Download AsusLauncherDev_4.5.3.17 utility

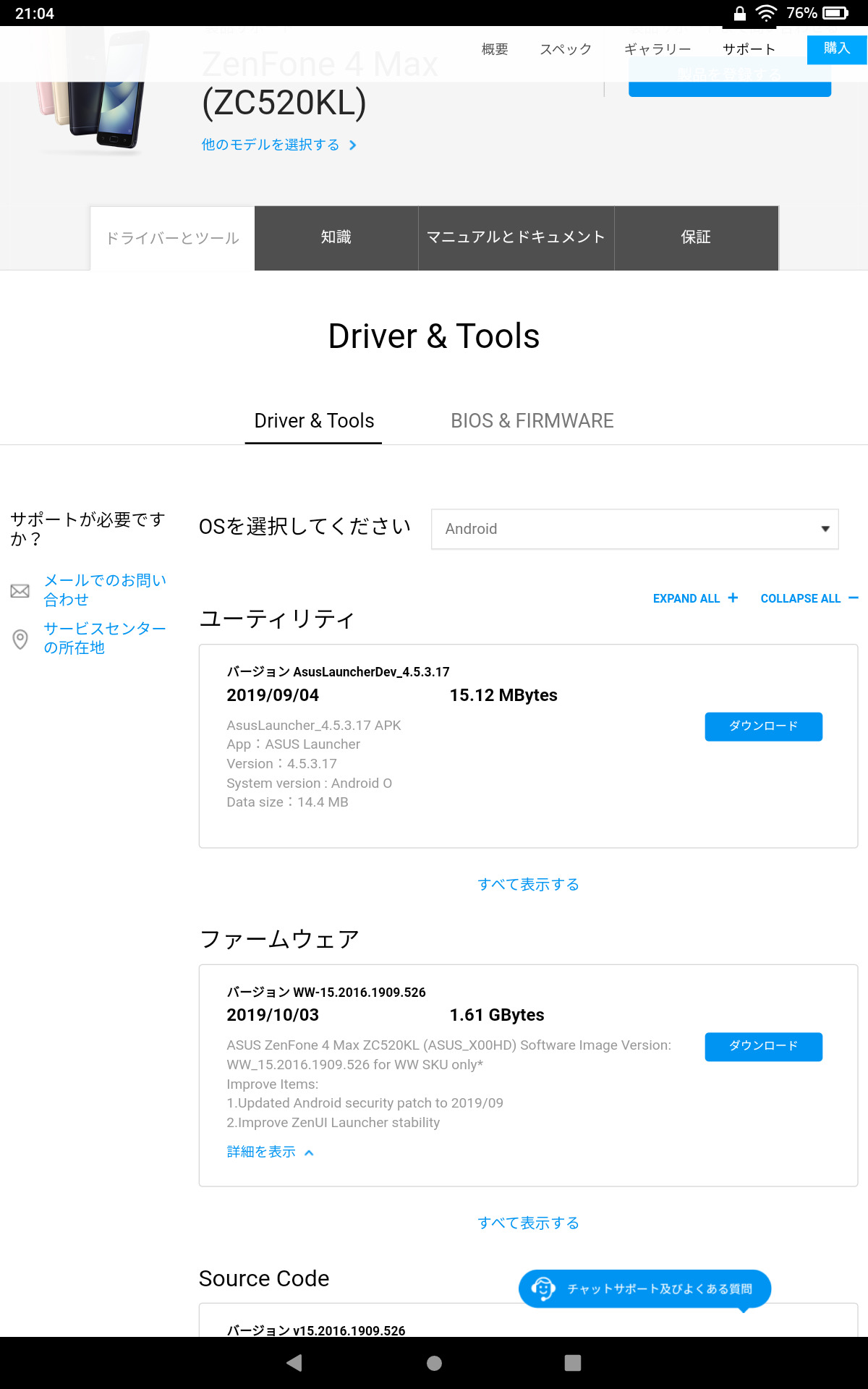[x=763, y=726]
